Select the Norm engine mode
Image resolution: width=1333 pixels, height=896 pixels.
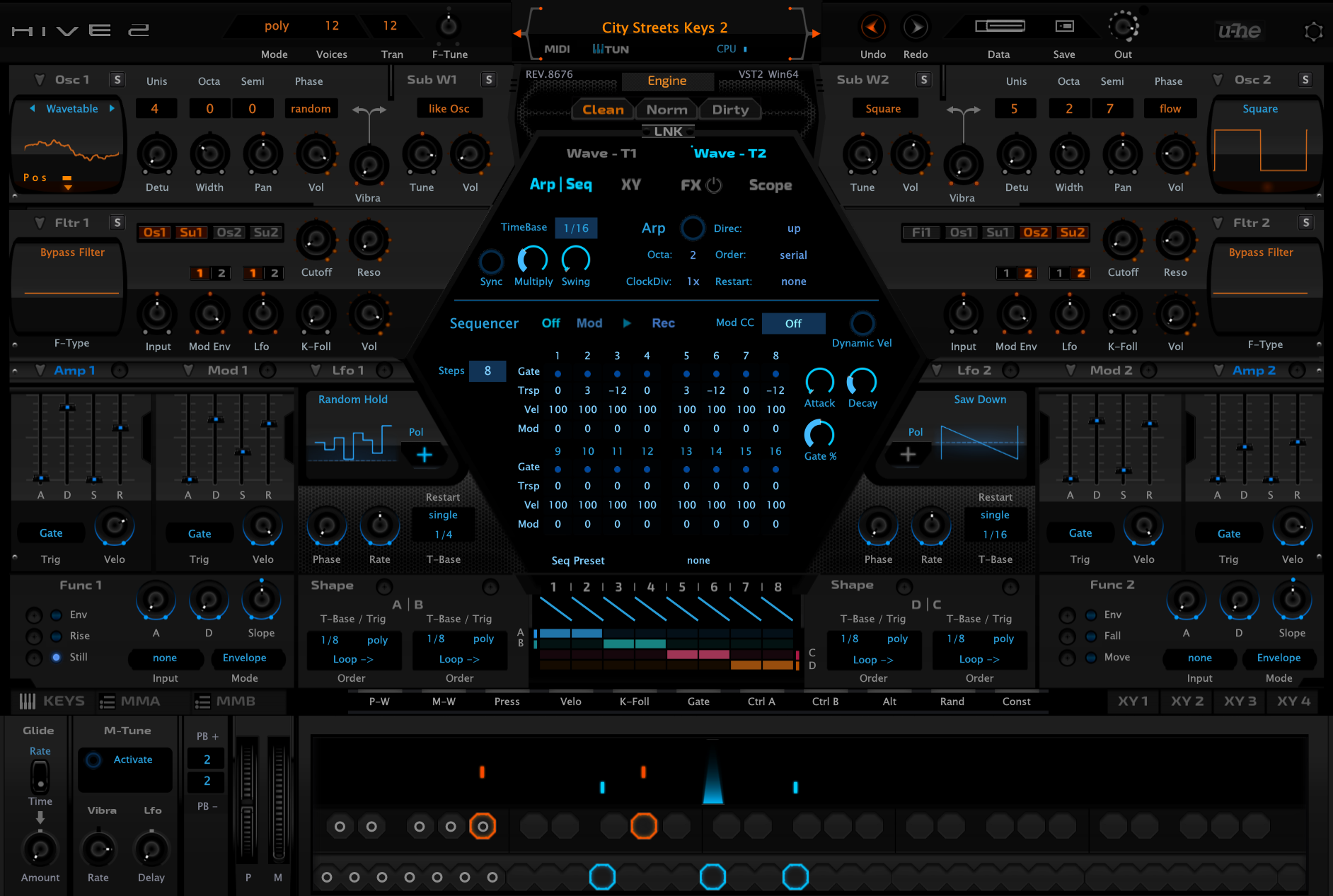(666, 110)
